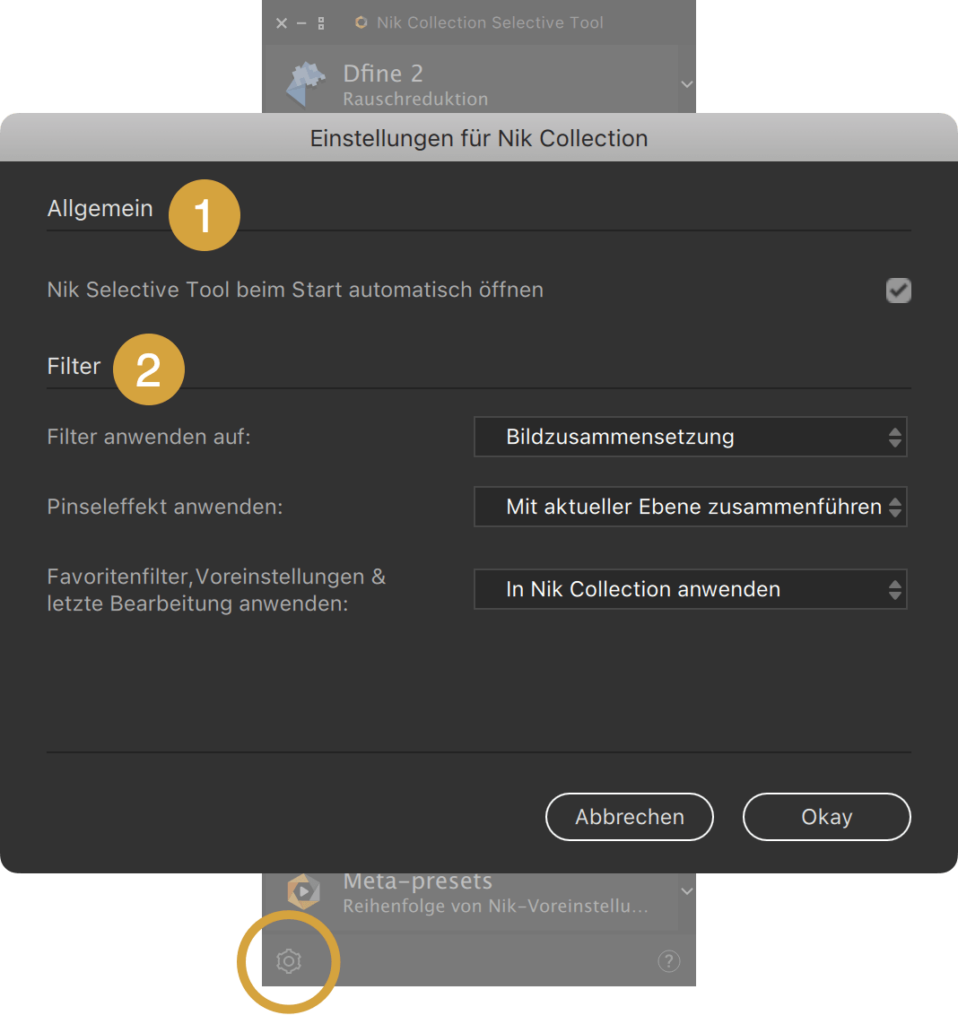Open the Pinseleffekt anwenden dropdown
The image size is (958, 1024).
690,507
